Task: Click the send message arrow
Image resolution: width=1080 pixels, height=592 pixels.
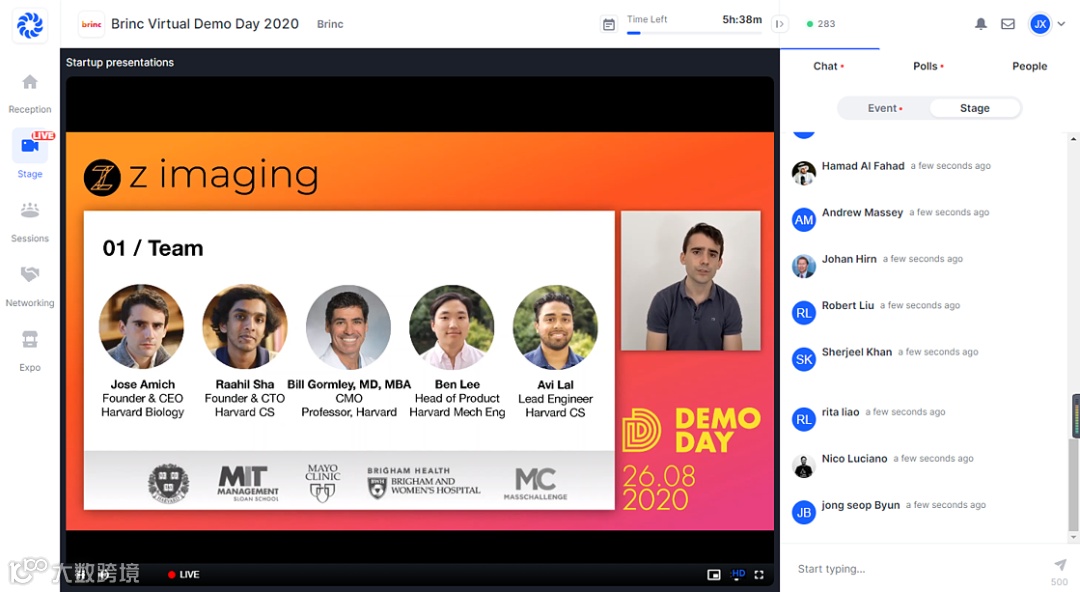Action: 1059,565
